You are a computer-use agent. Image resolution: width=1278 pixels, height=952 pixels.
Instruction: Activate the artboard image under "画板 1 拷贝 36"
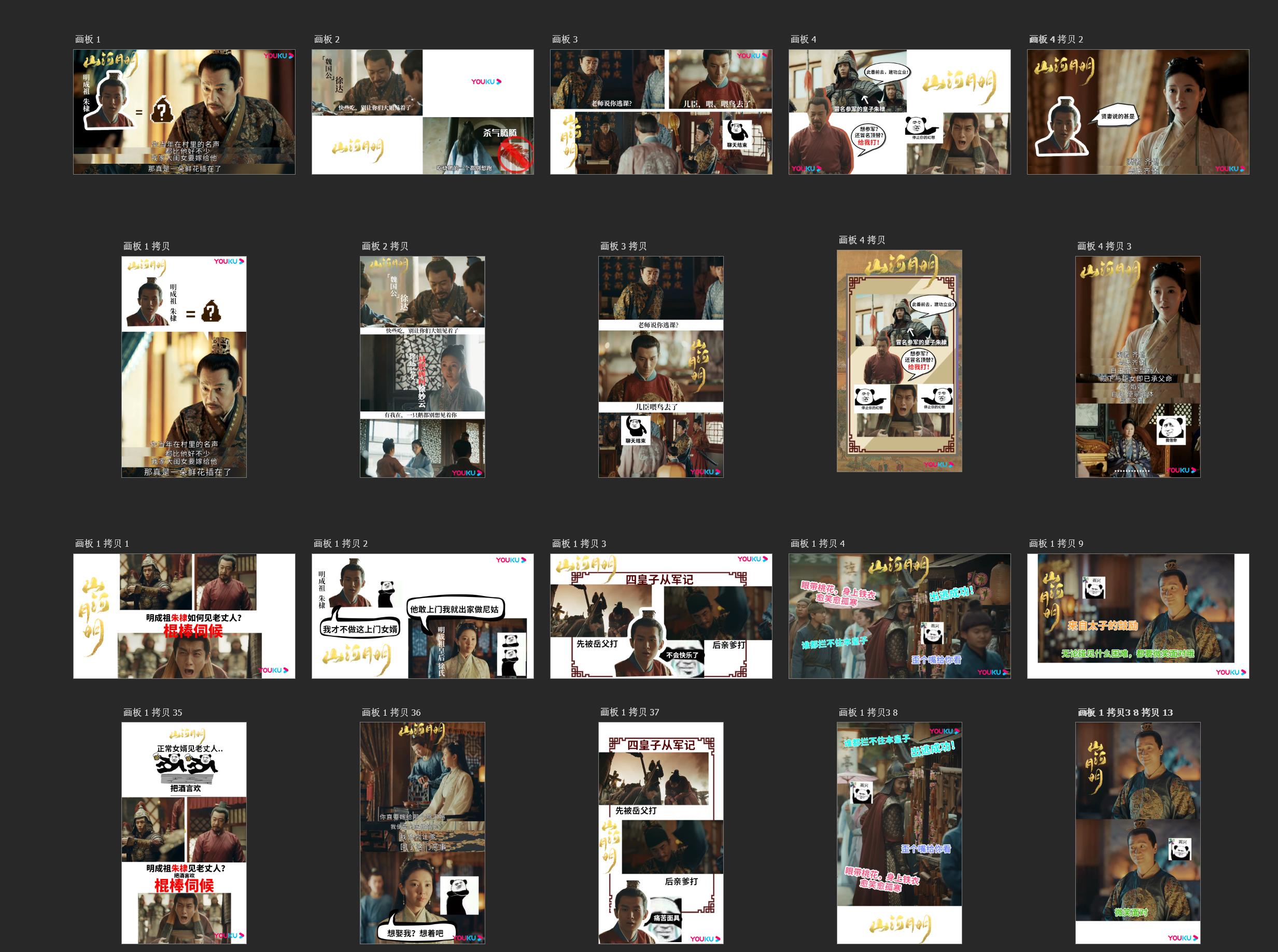tap(423, 833)
